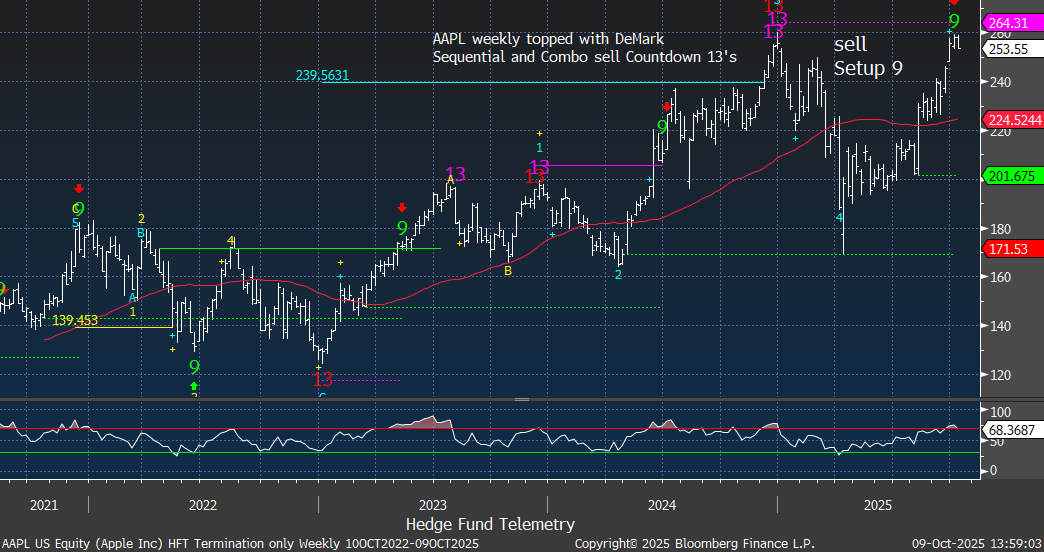Viewport: 1044px width, 552px height.
Task: Click the Hedge Fund Telemetry label
Action: (x=490, y=524)
